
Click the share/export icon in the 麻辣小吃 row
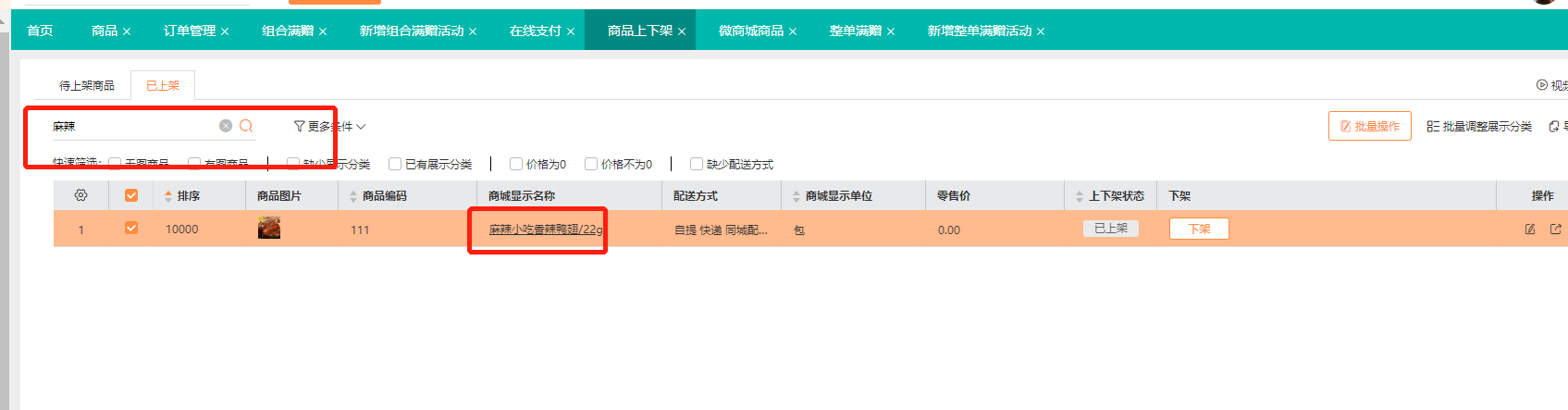click(x=1555, y=229)
